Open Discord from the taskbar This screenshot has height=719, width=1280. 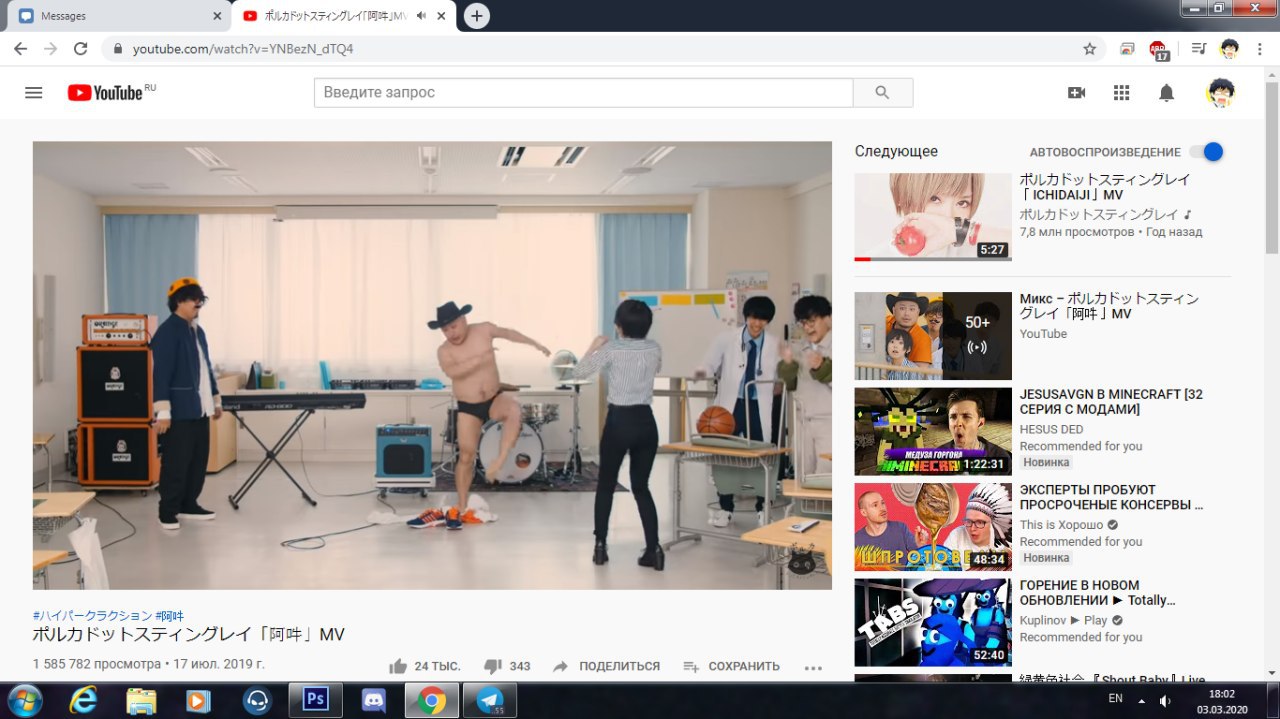click(374, 700)
